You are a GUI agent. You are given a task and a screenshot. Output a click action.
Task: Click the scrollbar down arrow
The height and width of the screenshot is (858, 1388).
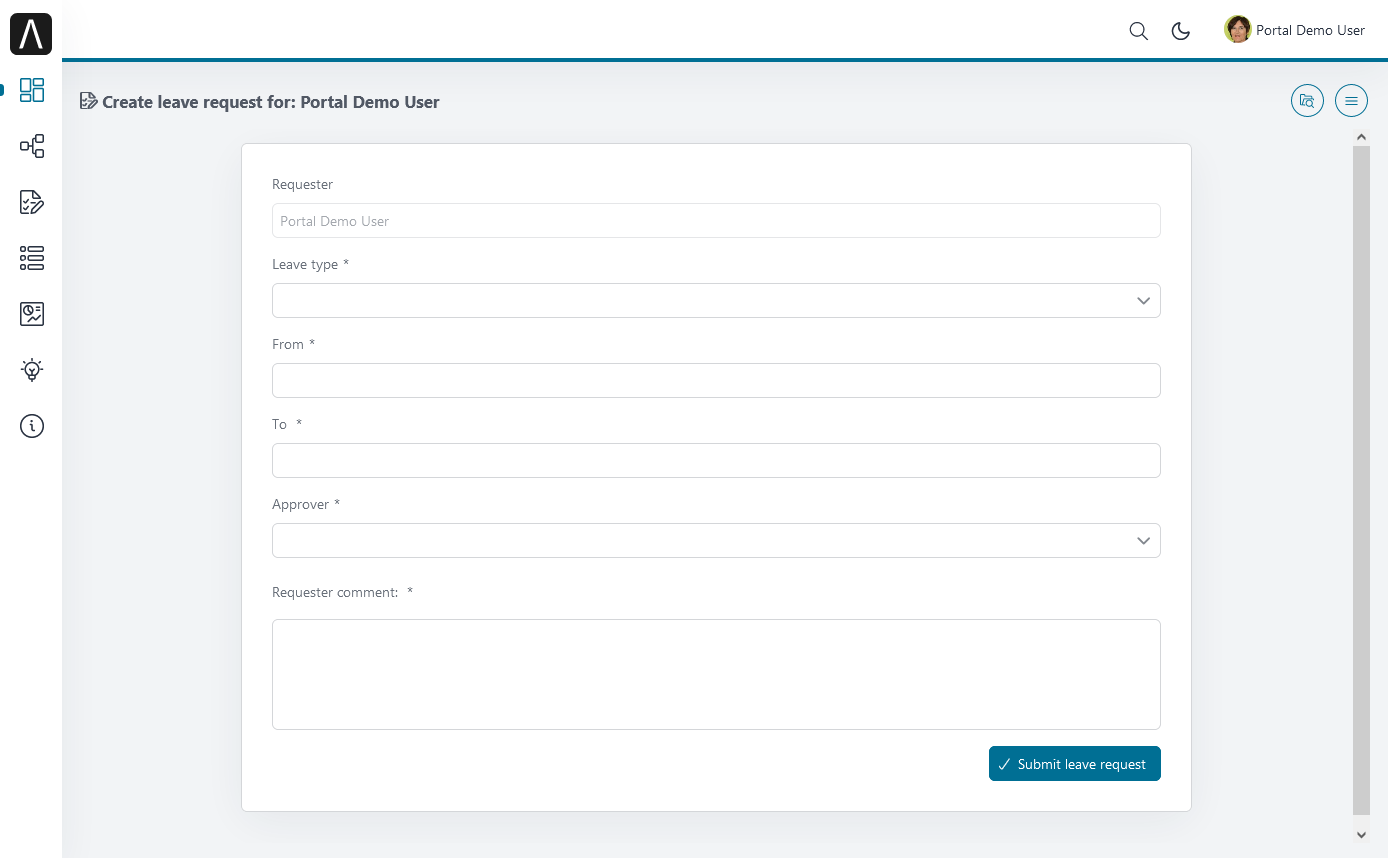coord(1361,834)
